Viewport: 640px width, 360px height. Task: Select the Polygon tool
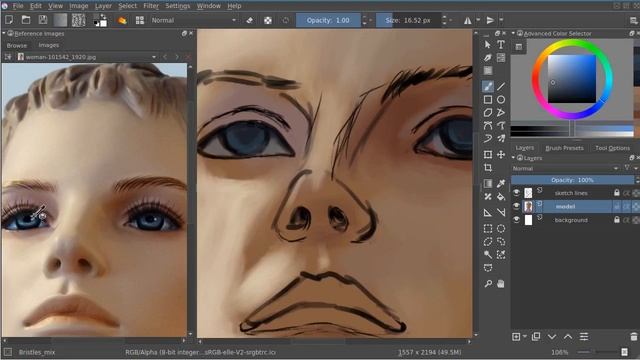coord(488,112)
